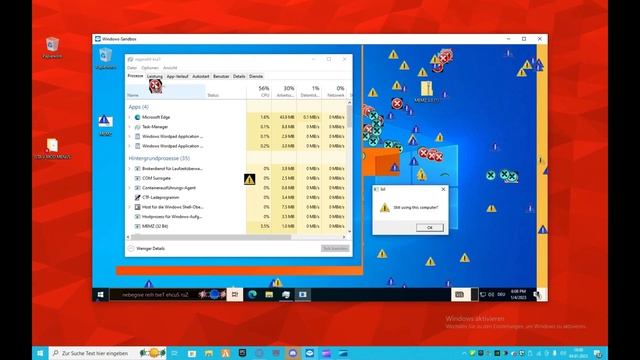
Task: Open the Papierkorb inside the Sandbox
Action: click(x=105, y=58)
